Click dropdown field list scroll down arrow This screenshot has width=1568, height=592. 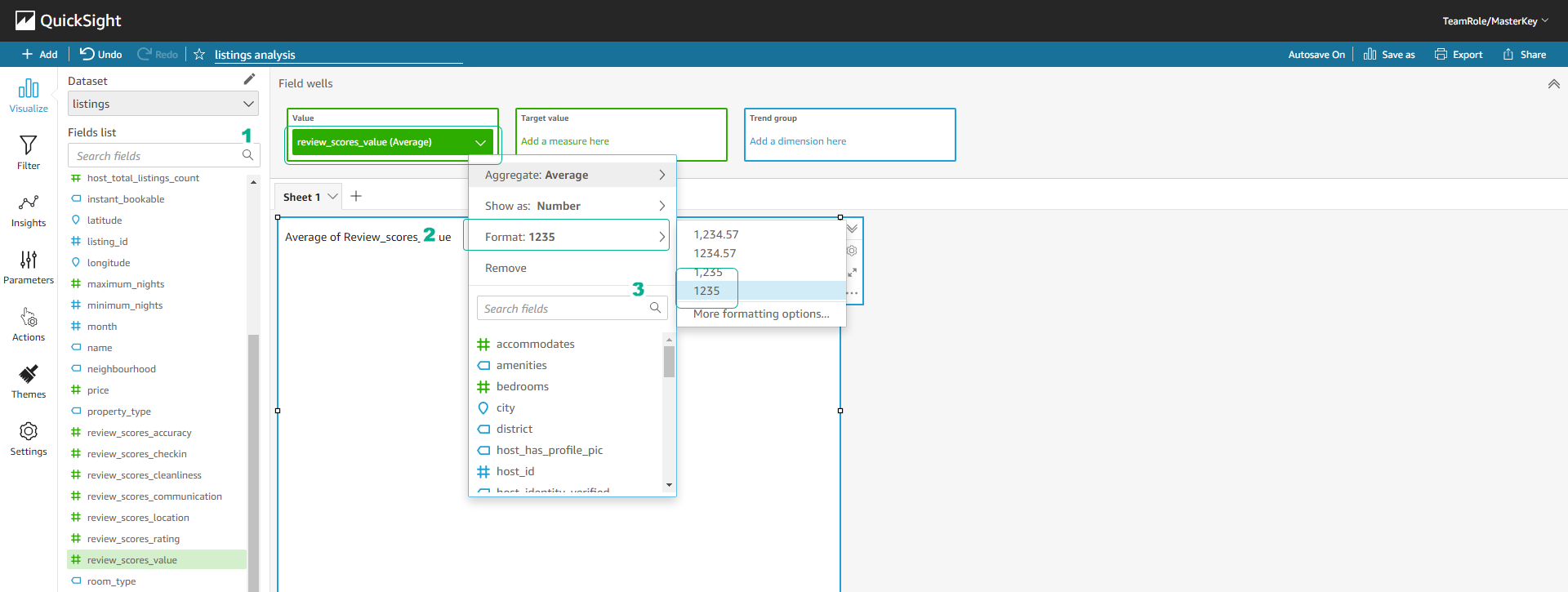[x=669, y=485]
